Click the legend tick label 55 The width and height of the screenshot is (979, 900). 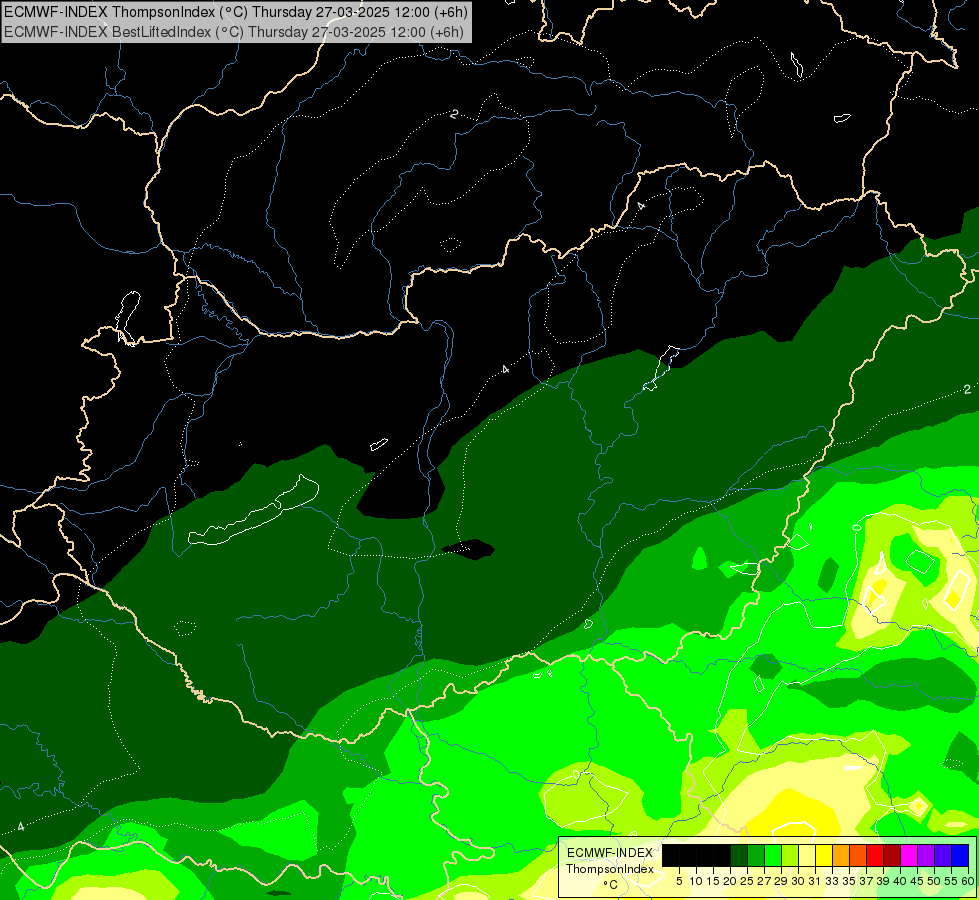click(951, 881)
